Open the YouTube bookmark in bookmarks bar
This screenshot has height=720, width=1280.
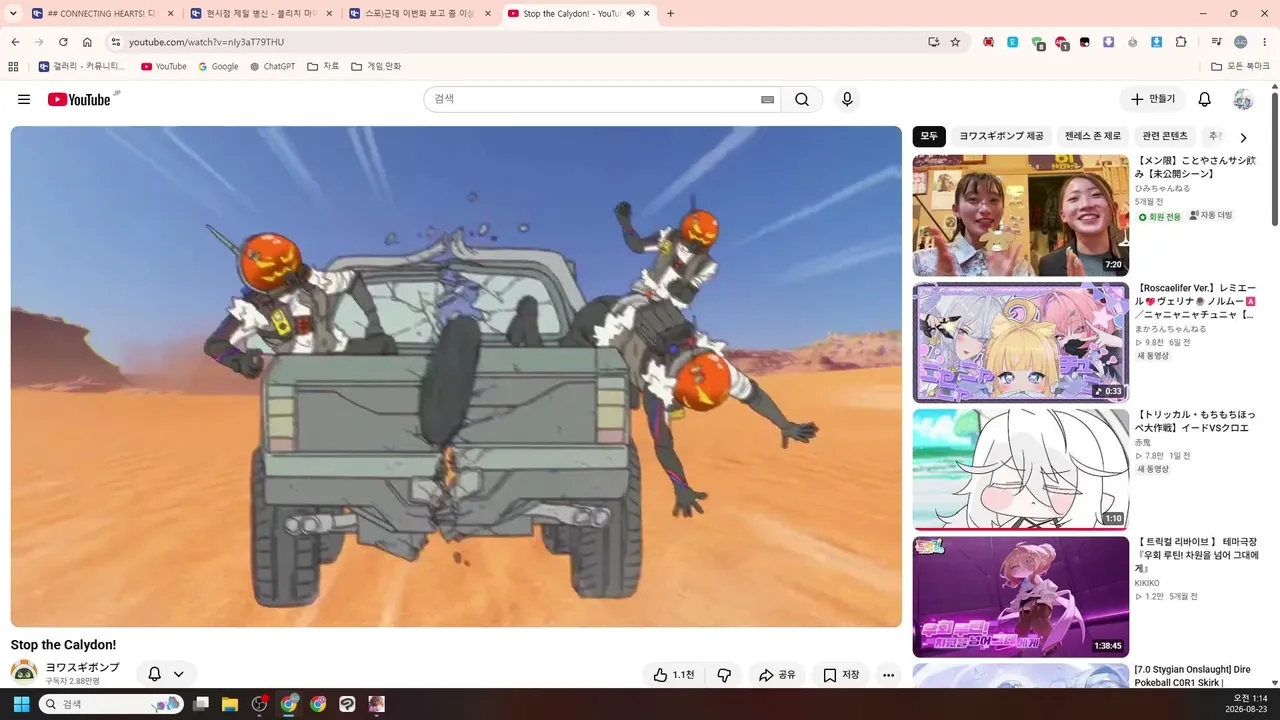tap(163, 66)
